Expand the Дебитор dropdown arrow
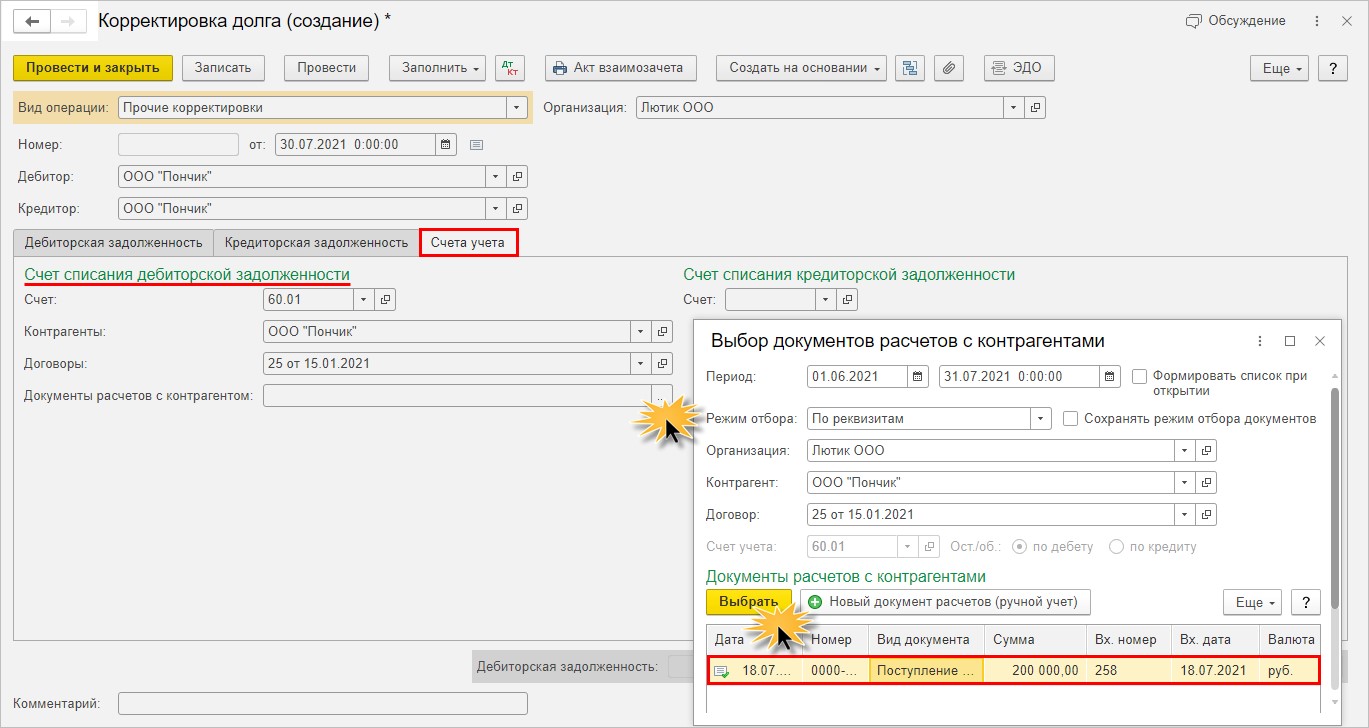This screenshot has width=1369, height=728. pyautogui.click(x=496, y=177)
